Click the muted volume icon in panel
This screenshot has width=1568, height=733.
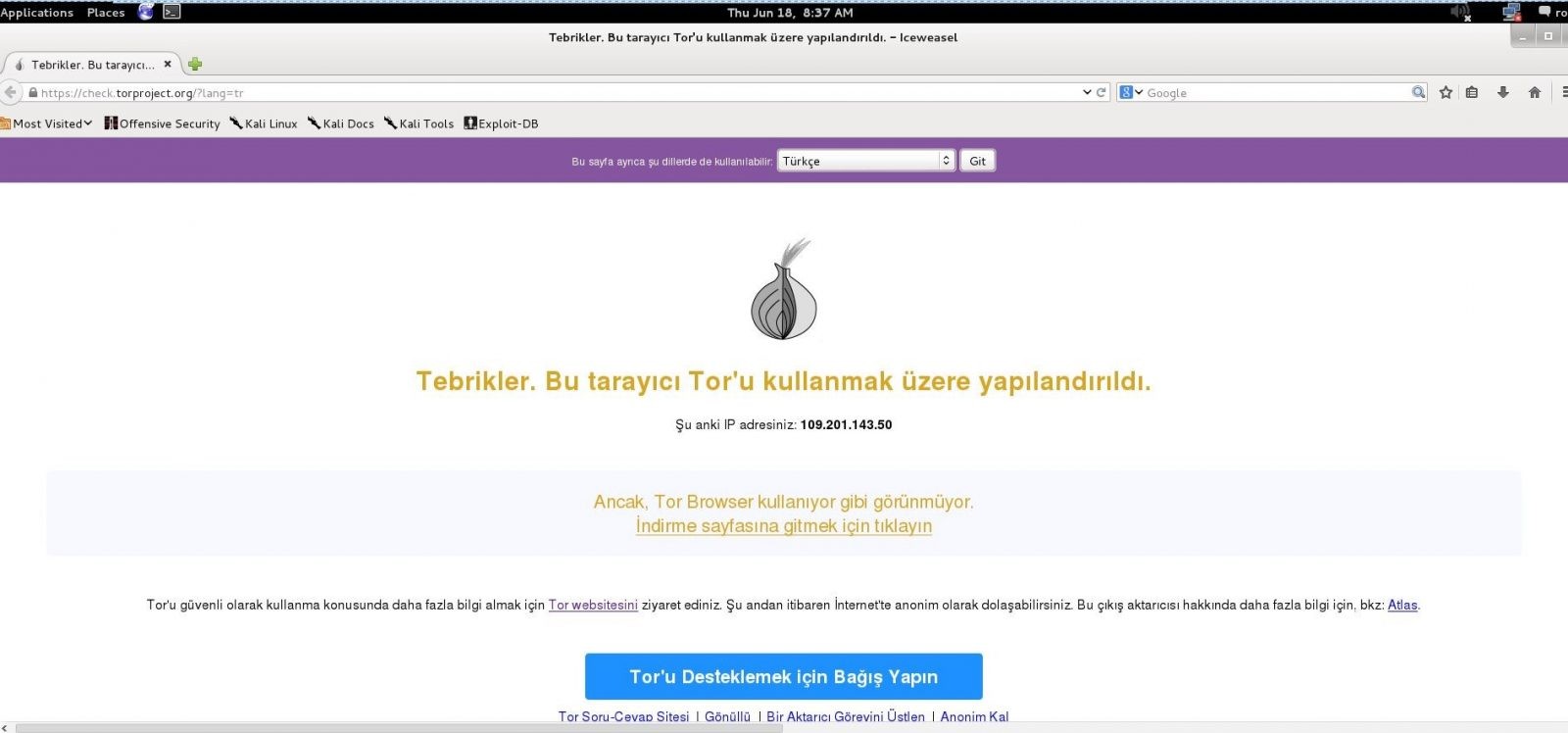tap(1461, 12)
